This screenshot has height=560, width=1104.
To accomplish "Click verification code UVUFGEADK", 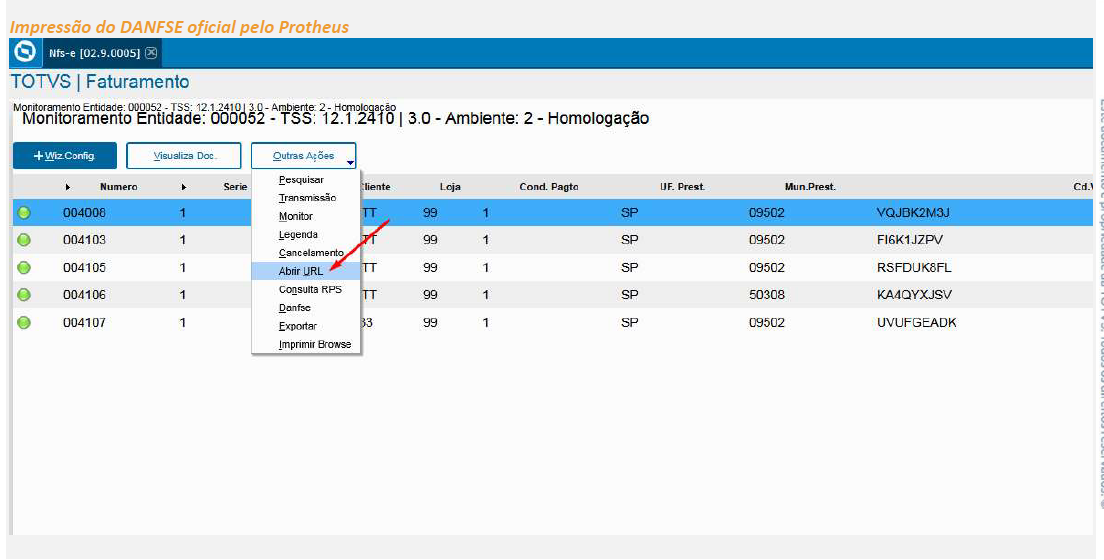I will [x=917, y=323].
